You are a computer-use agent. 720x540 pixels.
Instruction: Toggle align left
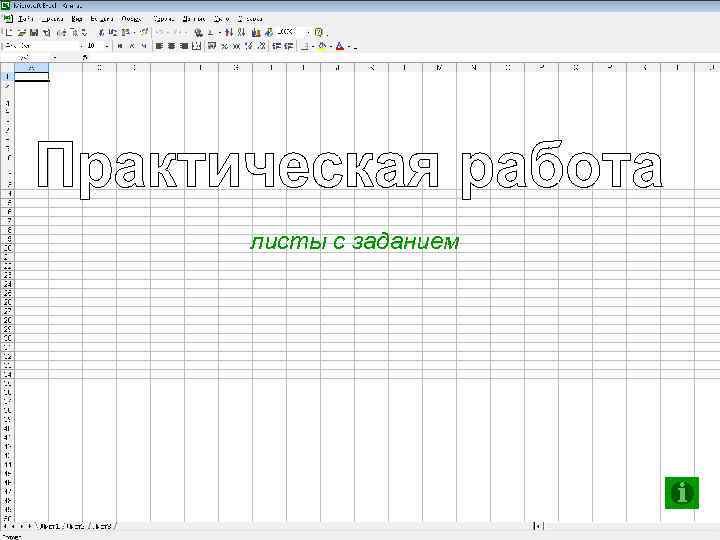coord(159,46)
